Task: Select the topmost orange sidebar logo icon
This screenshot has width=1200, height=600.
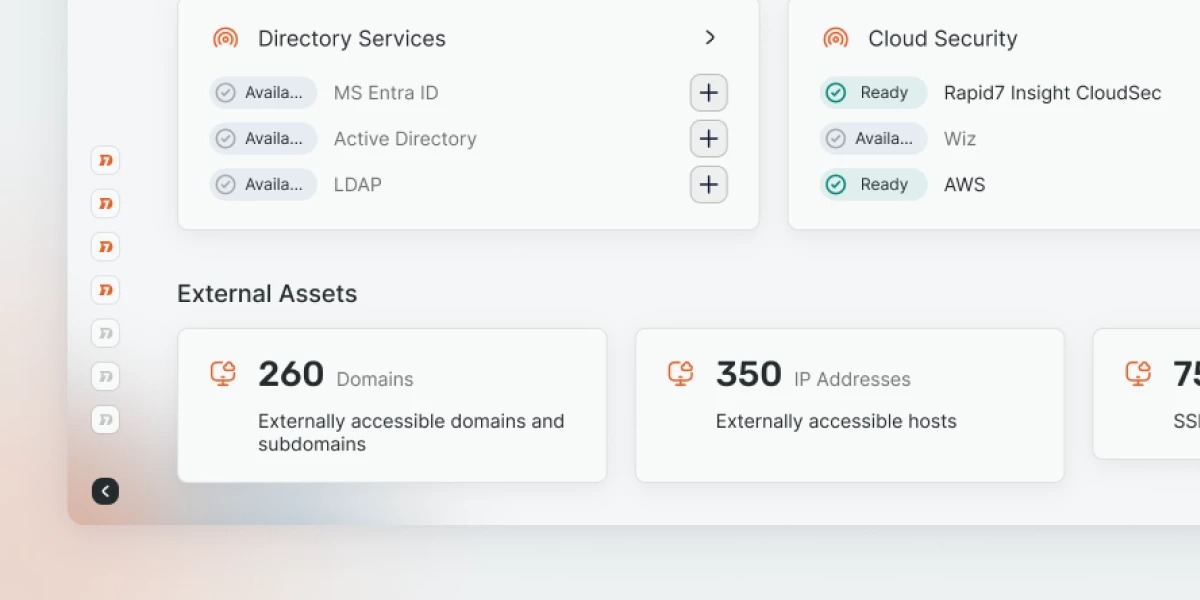Action: click(105, 160)
